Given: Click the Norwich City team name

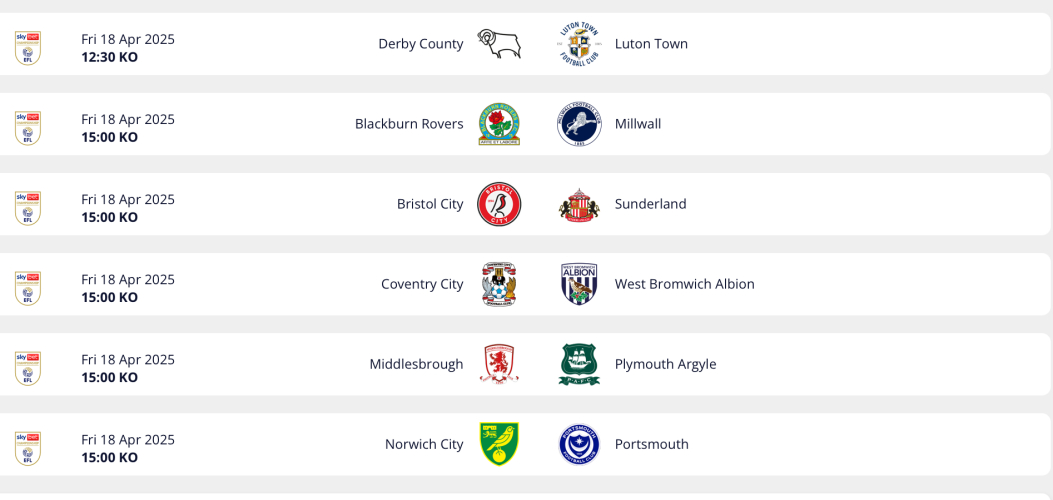Looking at the screenshot, I should click(424, 444).
